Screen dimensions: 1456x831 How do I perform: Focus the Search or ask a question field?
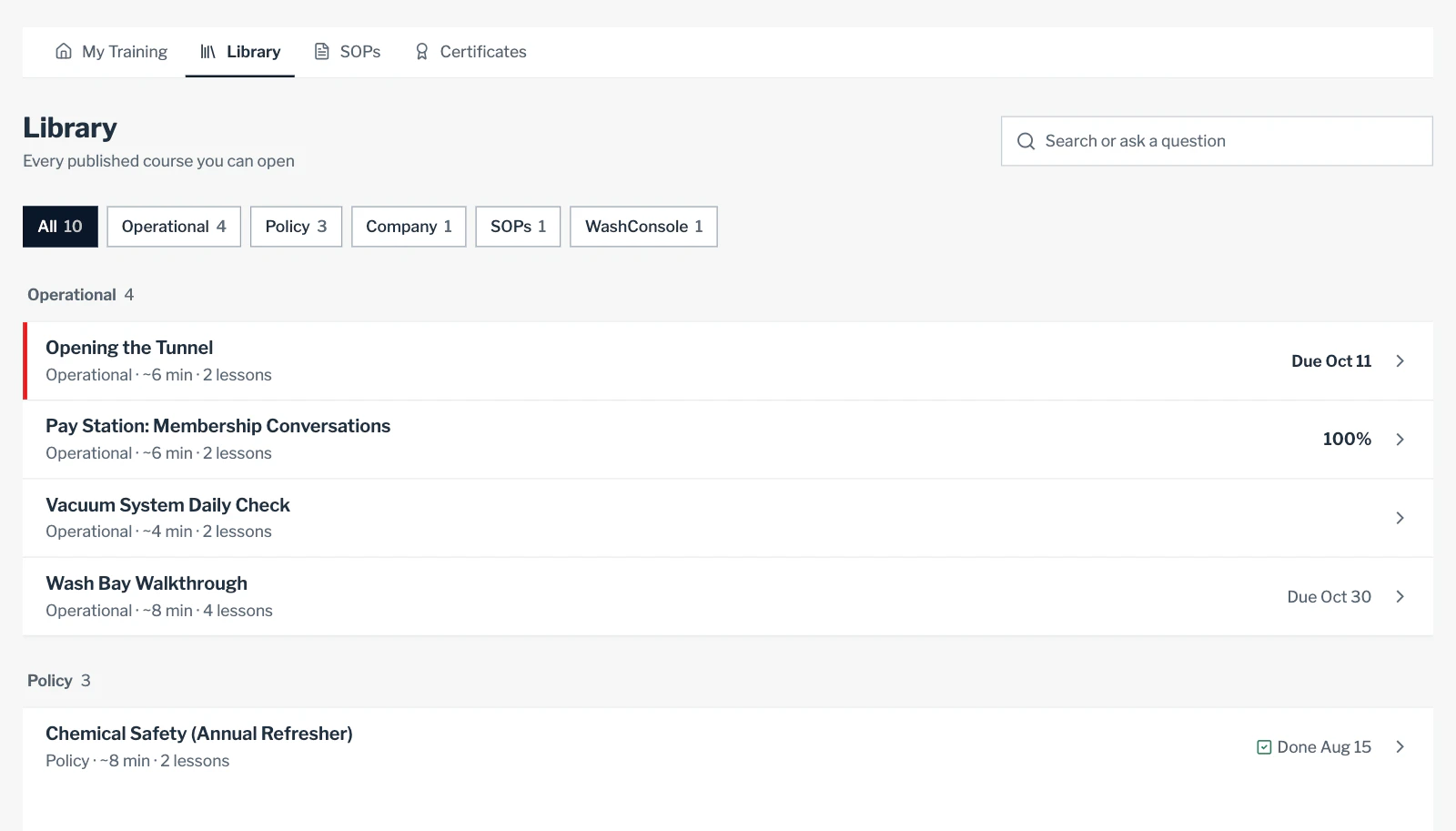point(1217,141)
